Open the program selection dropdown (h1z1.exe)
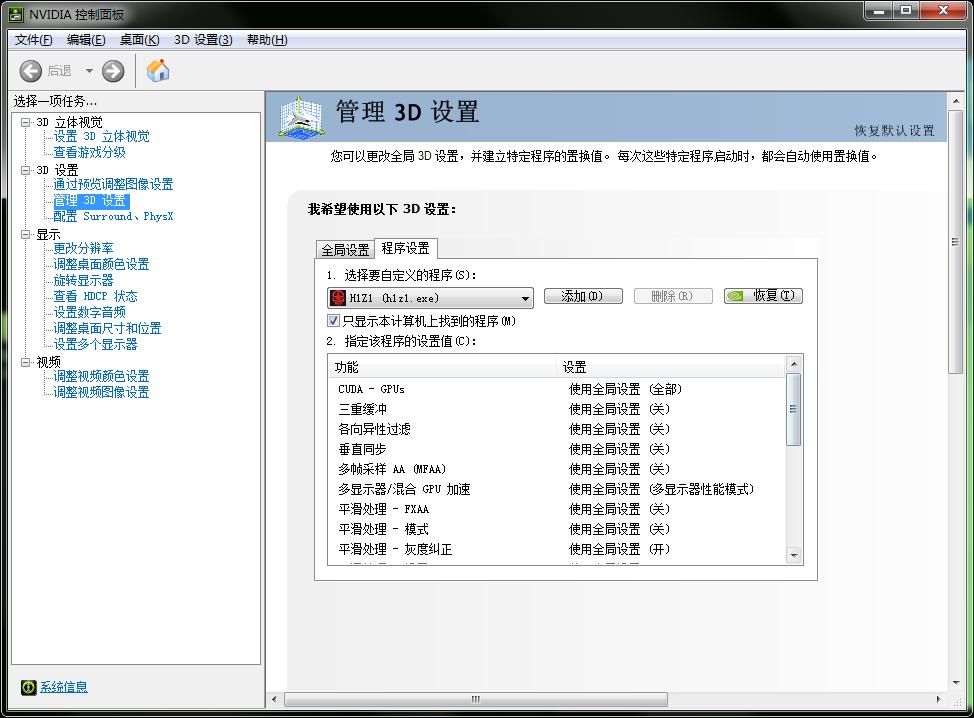 (x=525, y=298)
